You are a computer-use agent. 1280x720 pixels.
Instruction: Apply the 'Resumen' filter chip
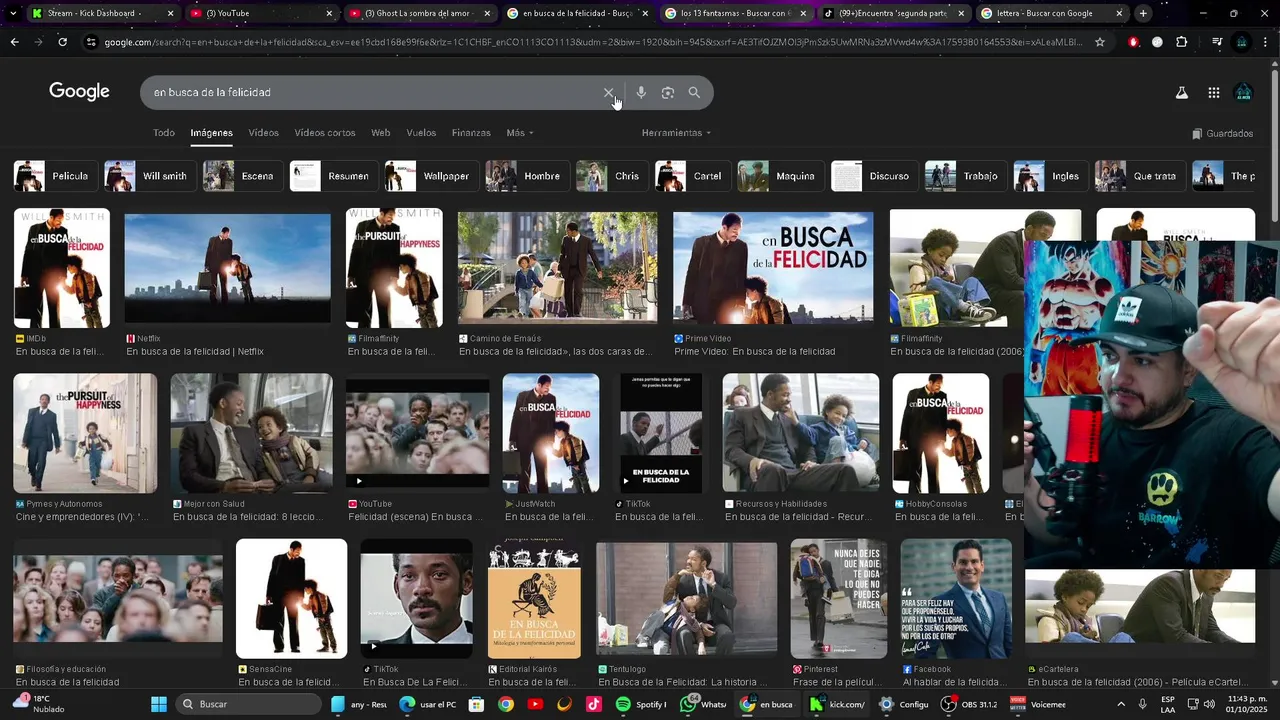click(332, 176)
